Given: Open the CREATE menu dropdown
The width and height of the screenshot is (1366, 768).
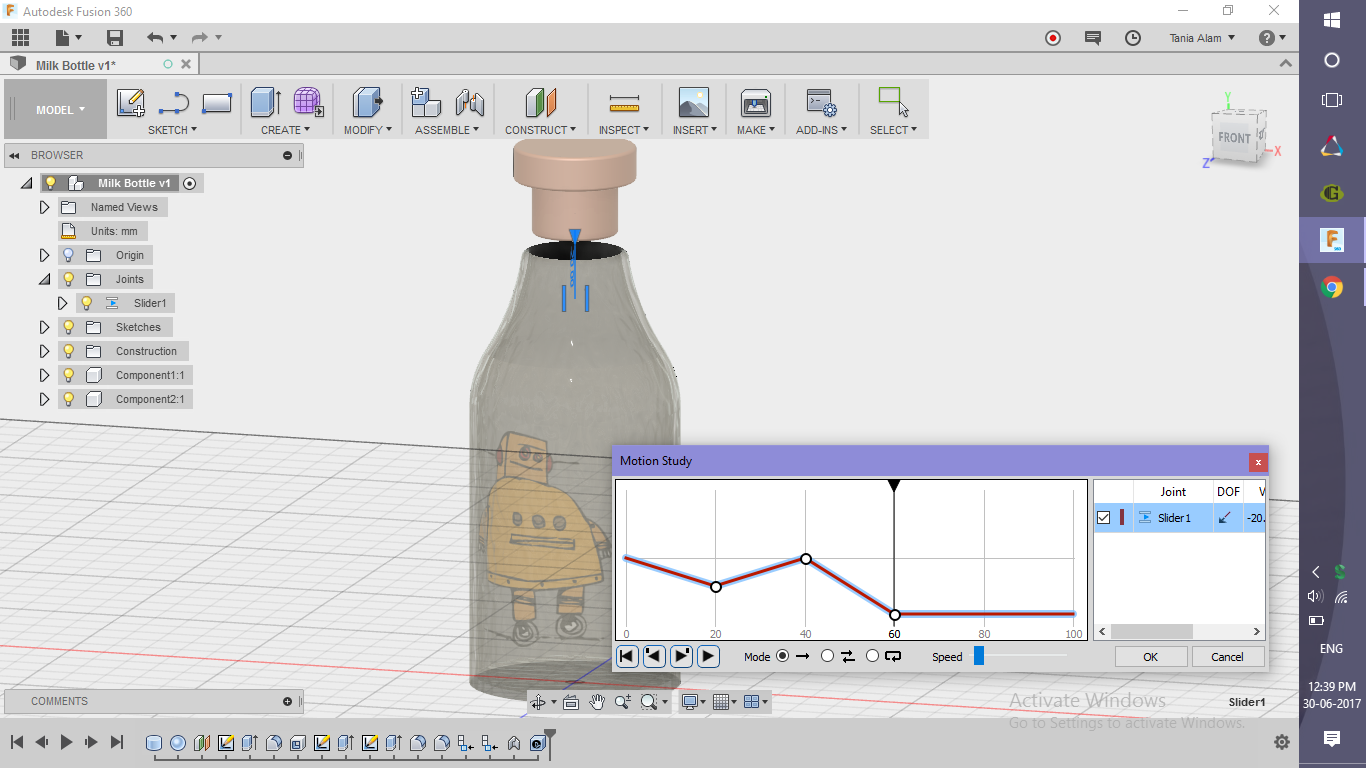Looking at the screenshot, I should pyautogui.click(x=285, y=130).
